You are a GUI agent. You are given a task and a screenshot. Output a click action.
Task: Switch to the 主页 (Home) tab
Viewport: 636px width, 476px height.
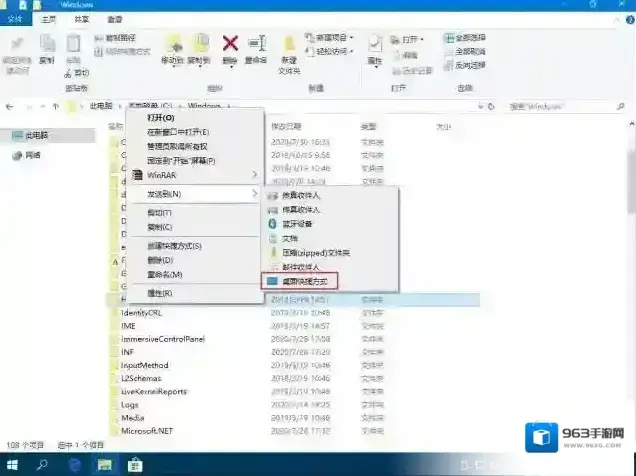point(48,19)
